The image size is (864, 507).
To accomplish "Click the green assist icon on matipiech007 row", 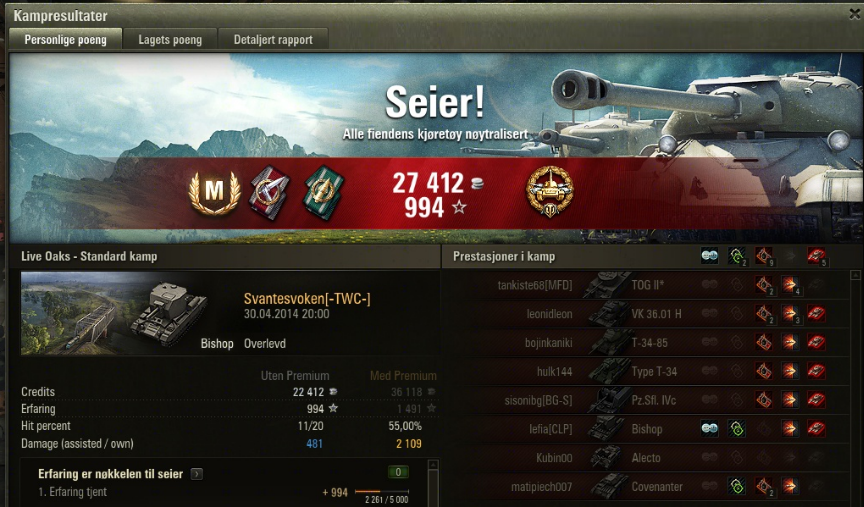I will pos(737,487).
